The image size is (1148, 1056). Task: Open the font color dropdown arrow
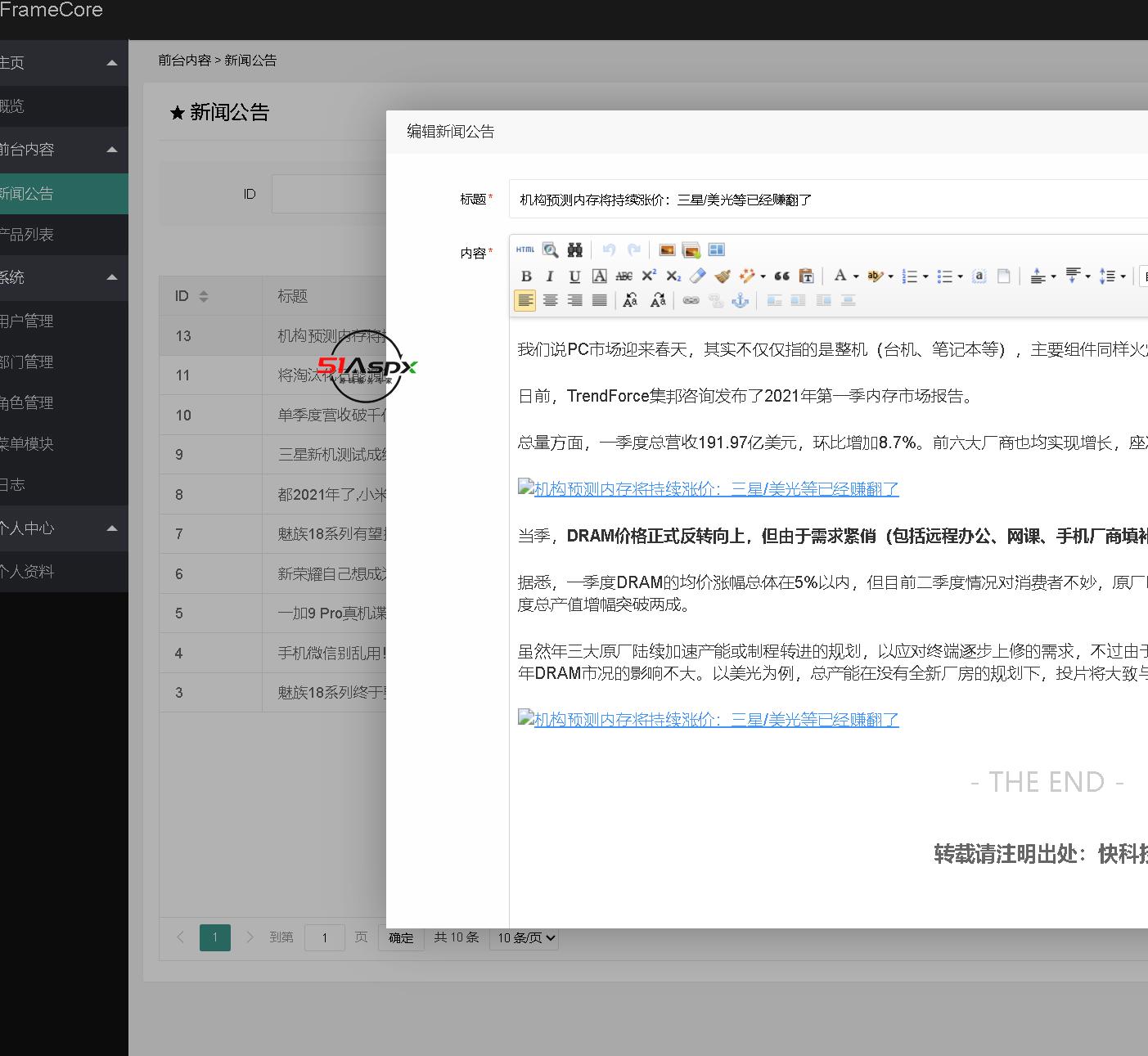click(856, 276)
